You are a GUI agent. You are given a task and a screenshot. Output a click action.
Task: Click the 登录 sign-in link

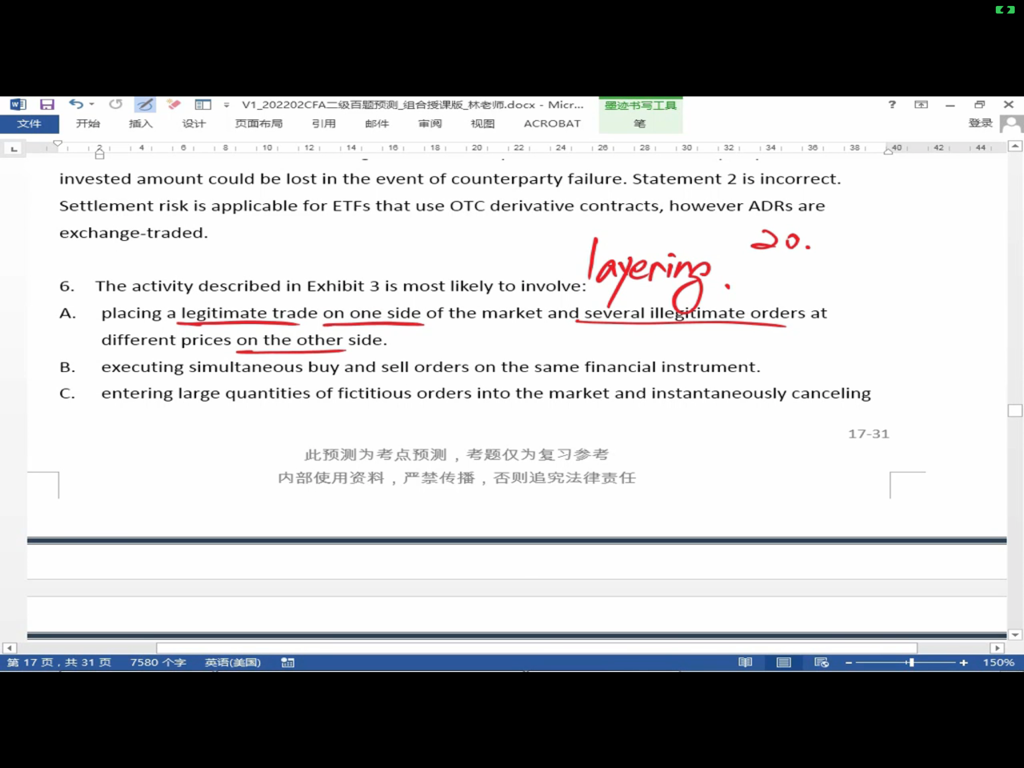[x=980, y=123]
